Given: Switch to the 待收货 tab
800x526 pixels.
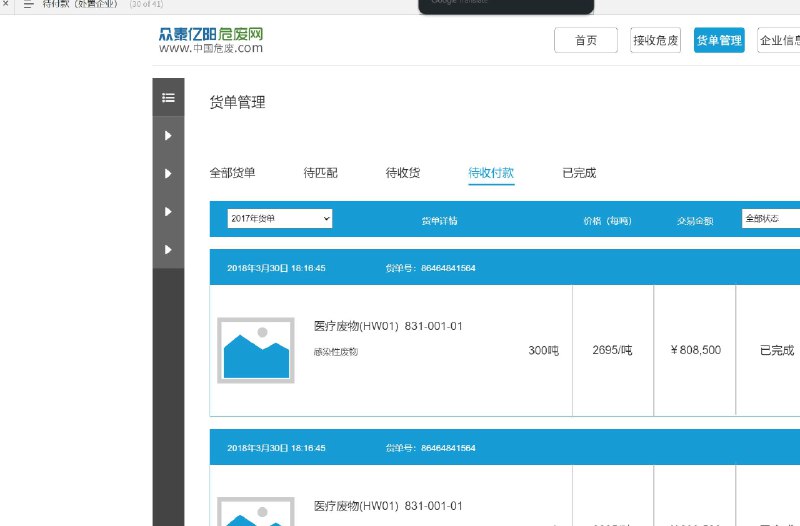Looking at the screenshot, I should coord(403,173).
